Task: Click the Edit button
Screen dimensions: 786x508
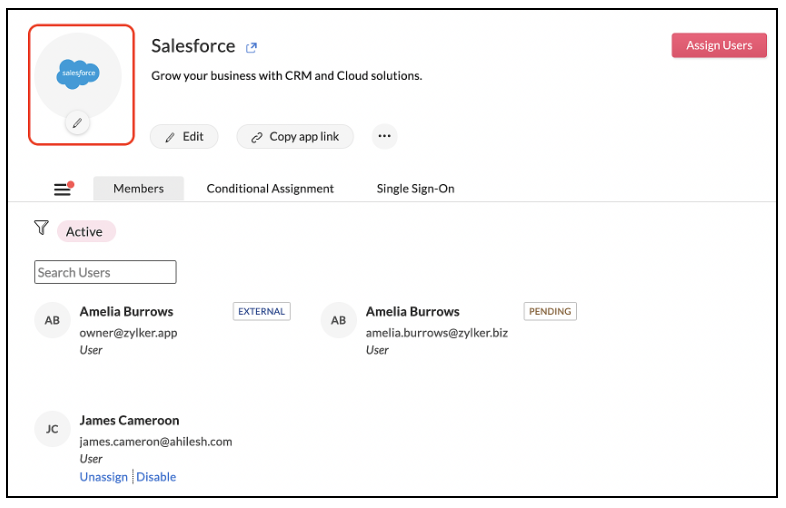Action: coord(184,137)
